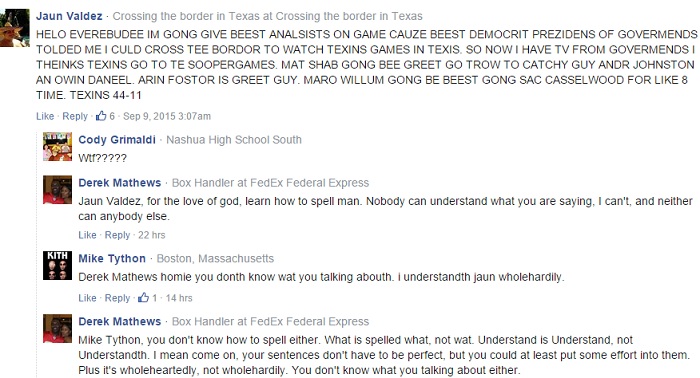Like Jaun Valdez's original comment

tap(45, 116)
